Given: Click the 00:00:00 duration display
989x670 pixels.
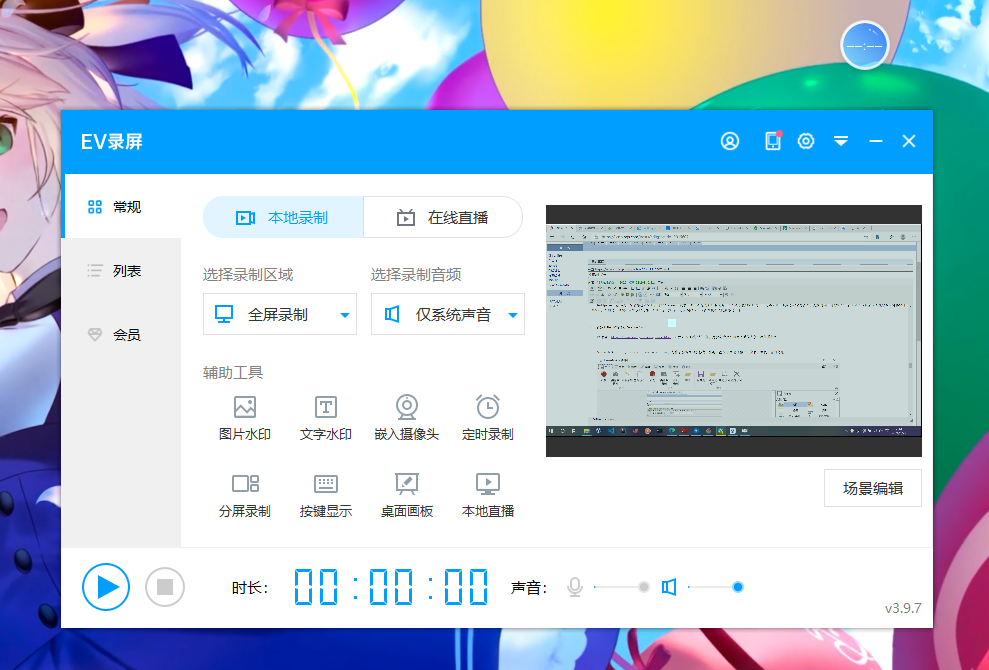Looking at the screenshot, I should 392,587.
